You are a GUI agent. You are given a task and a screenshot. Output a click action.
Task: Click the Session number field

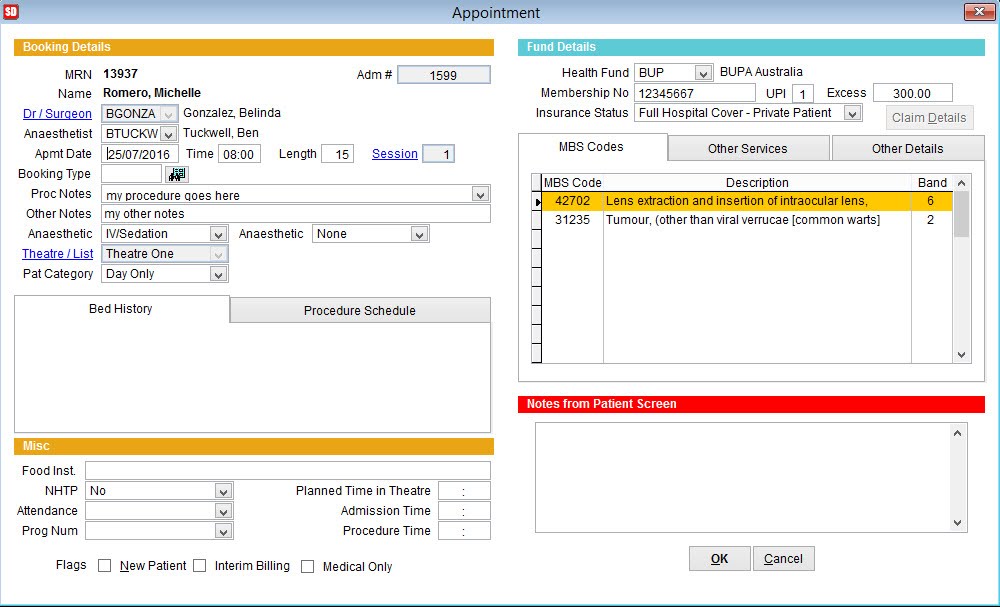[x=439, y=154]
